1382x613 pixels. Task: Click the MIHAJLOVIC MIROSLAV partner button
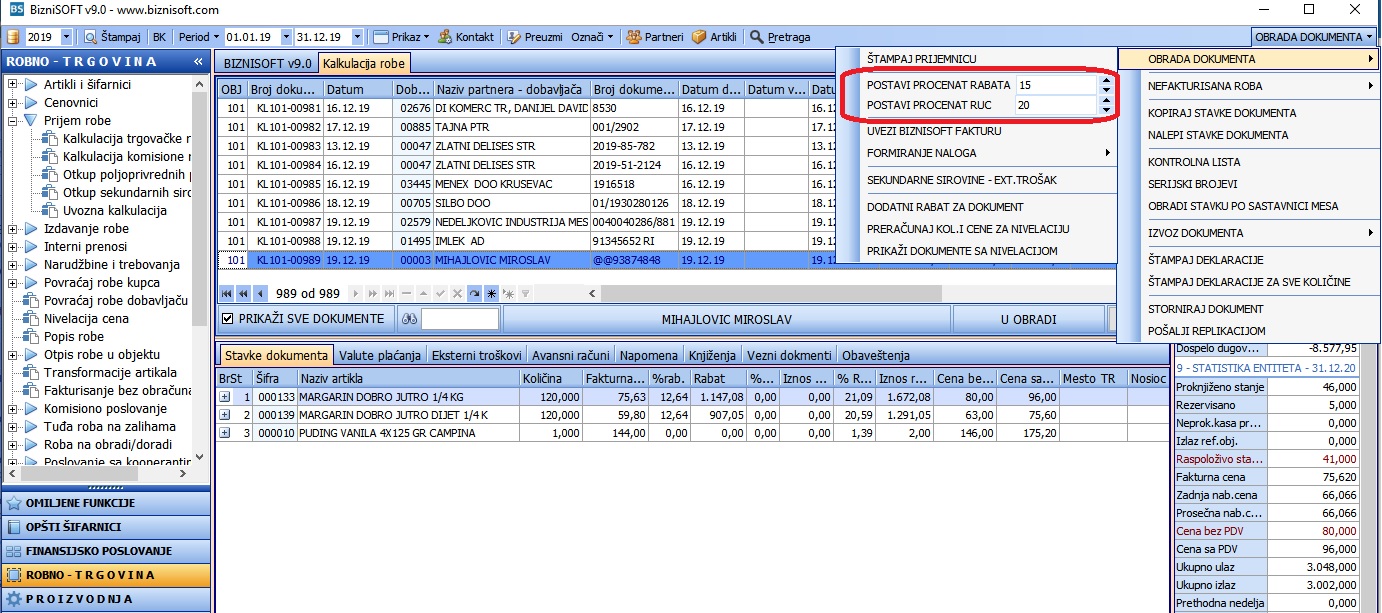pos(727,319)
